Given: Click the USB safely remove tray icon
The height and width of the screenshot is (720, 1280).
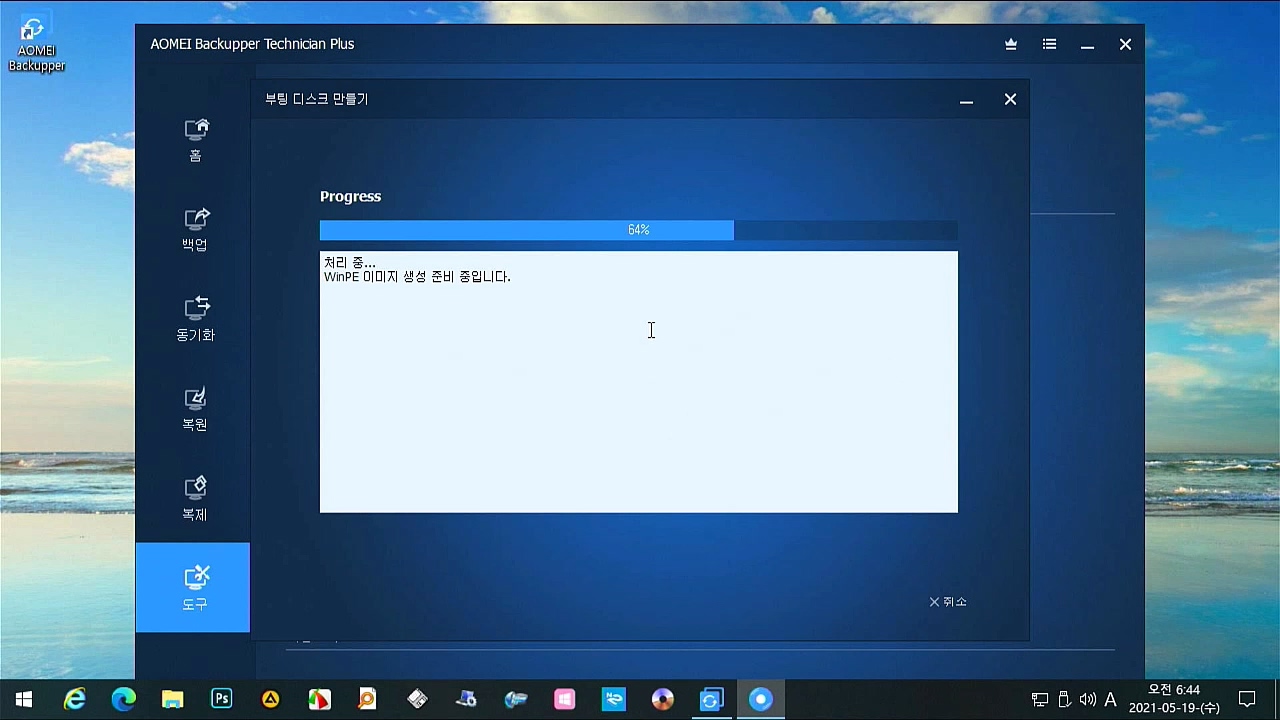Looking at the screenshot, I should [x=1064, y=699].
